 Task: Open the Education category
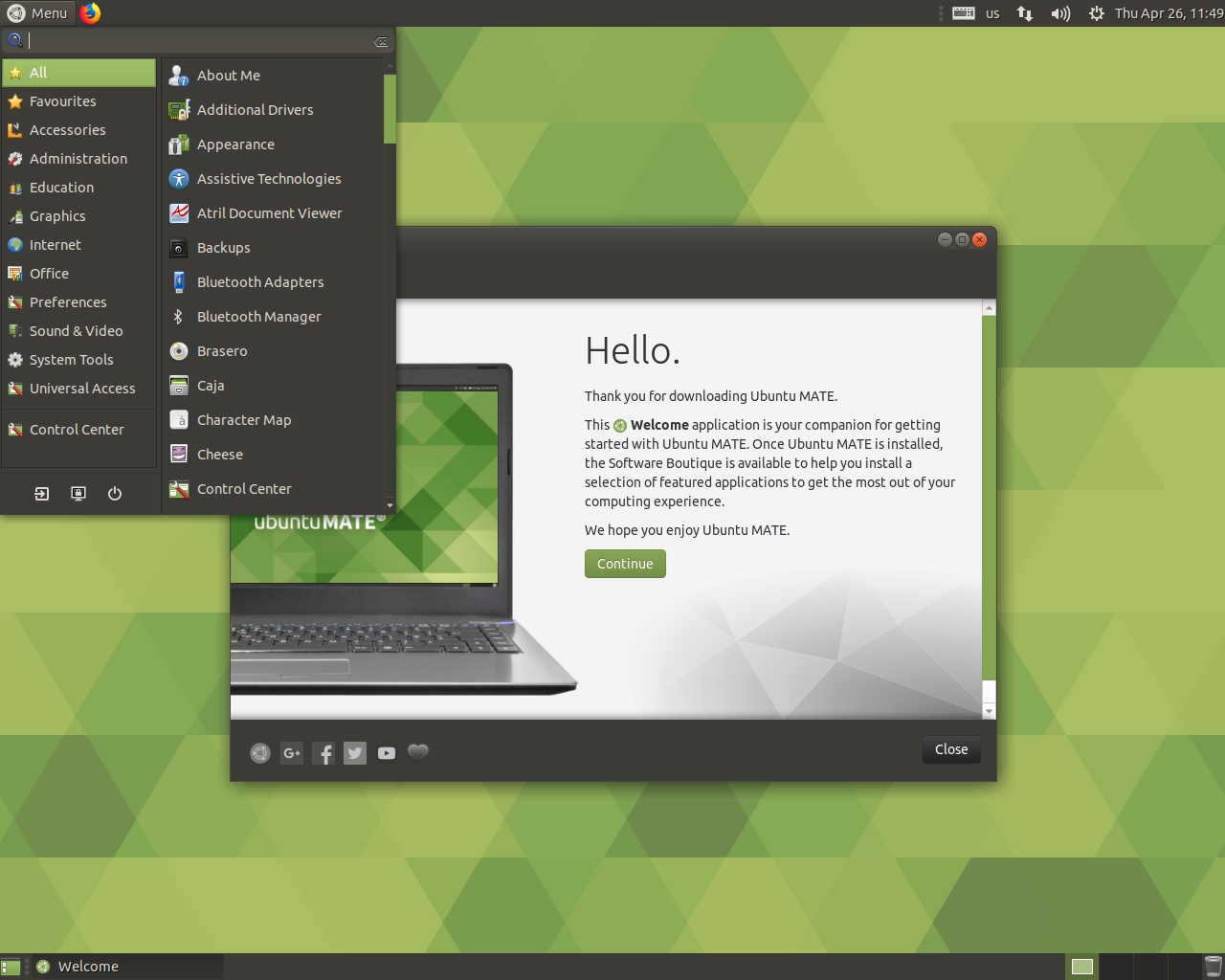[78, 188]
